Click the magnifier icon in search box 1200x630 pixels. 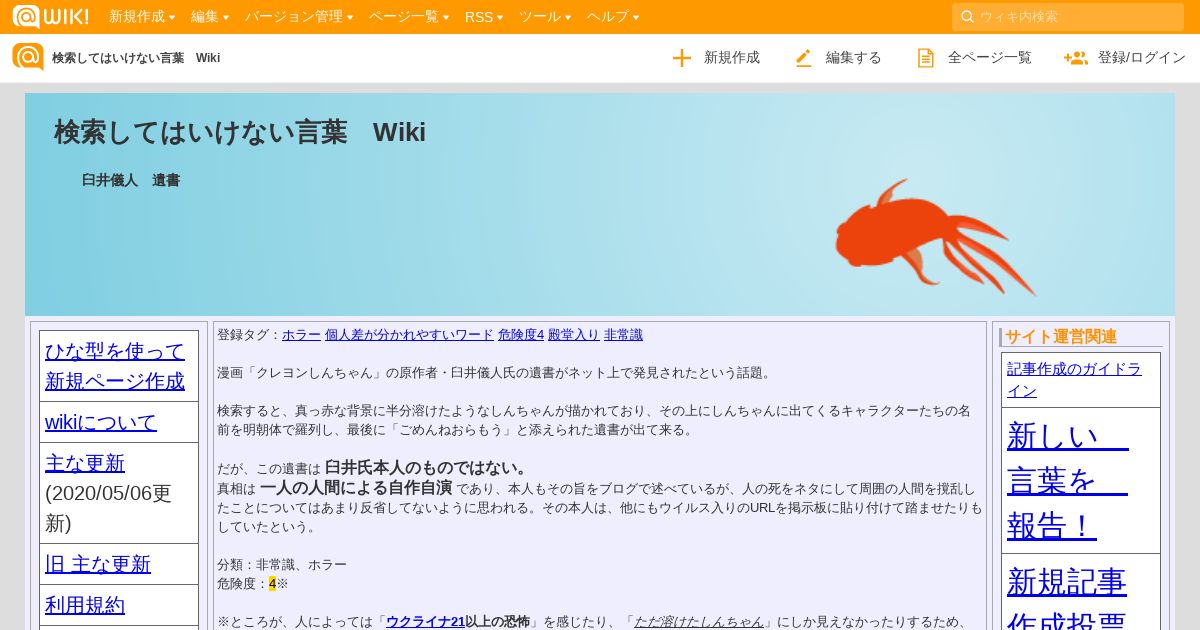pyautogui.click(x=967, y=17)
